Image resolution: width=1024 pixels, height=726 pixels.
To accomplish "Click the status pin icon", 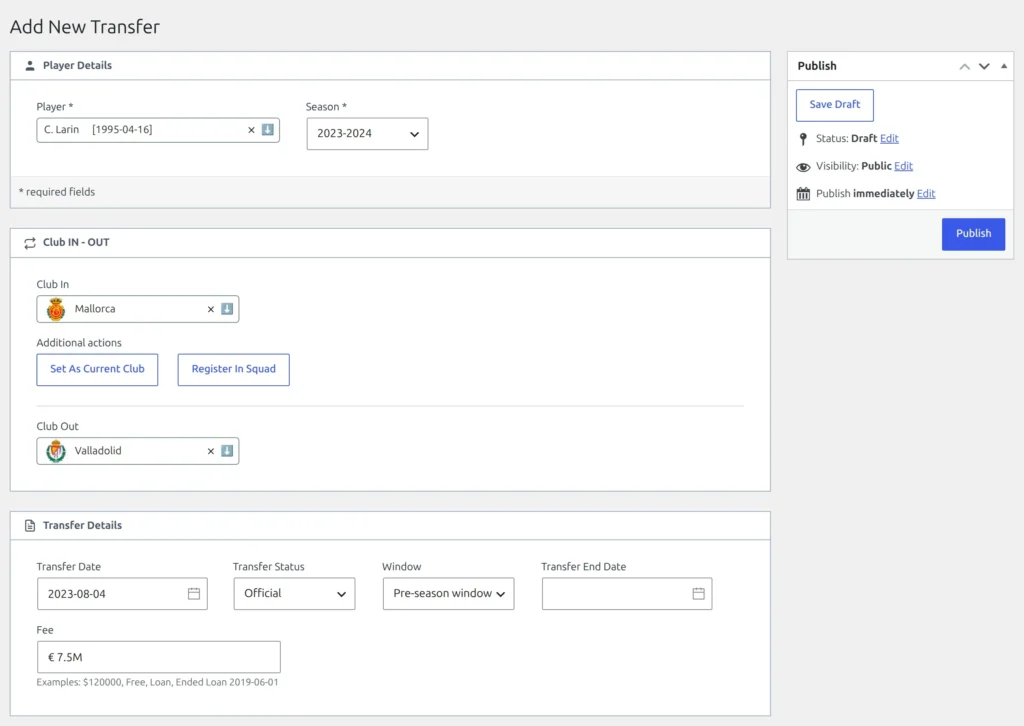I will pos(803,139).
